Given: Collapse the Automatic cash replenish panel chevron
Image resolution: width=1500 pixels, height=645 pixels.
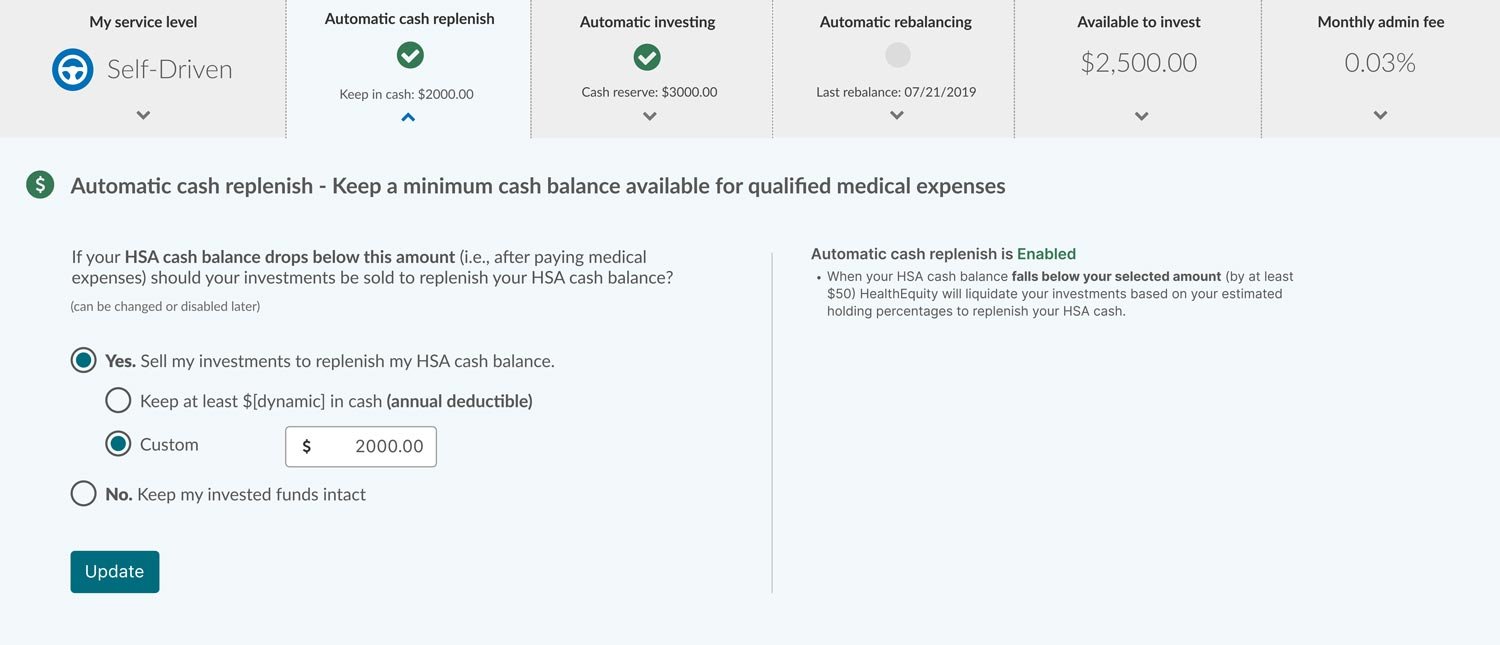Looking at the screenshot, I should tap(408, 117).
